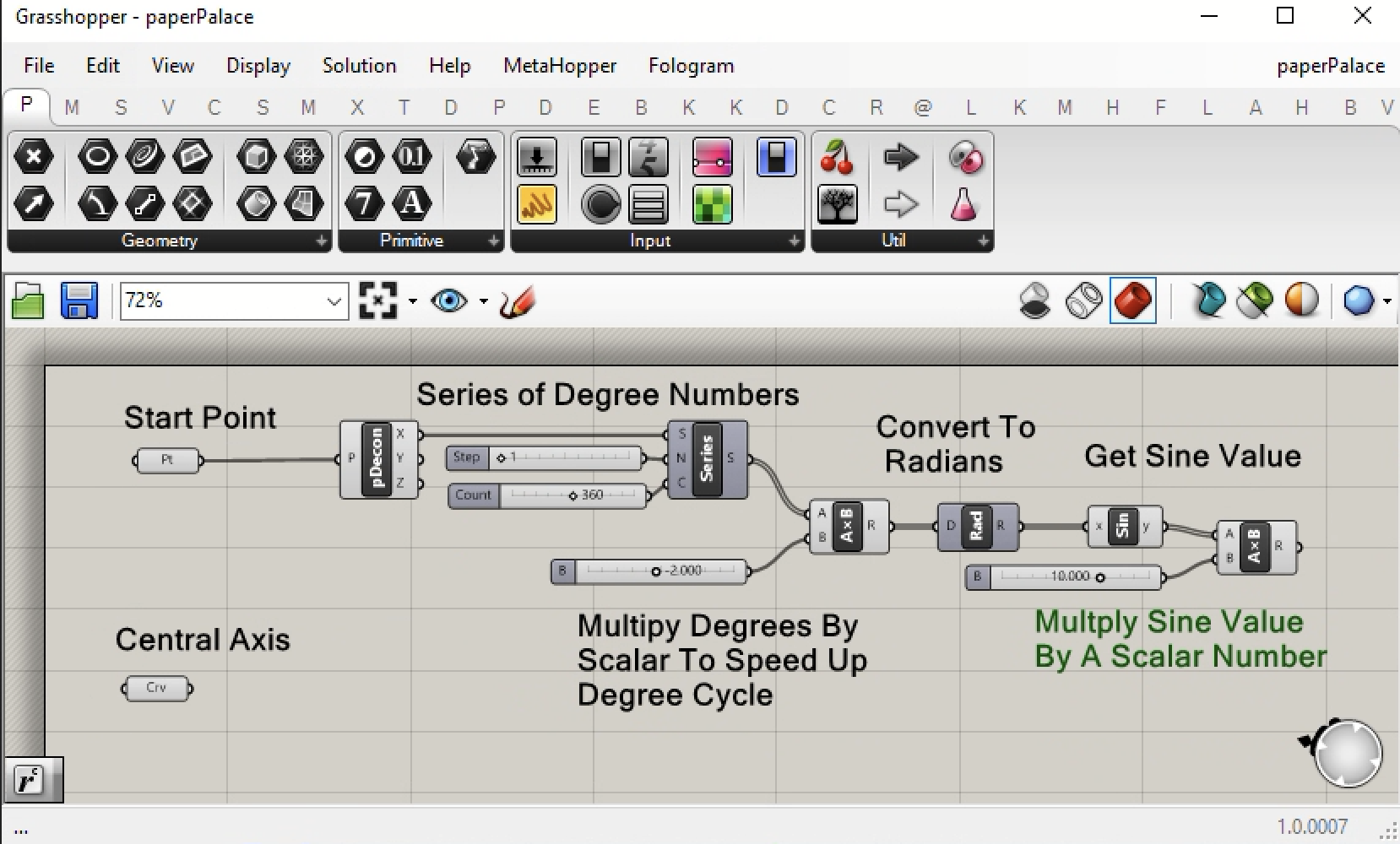Select the Point parameter icon in Geometry
This screenshot has height=844, width=1400.
click(34, 157)
